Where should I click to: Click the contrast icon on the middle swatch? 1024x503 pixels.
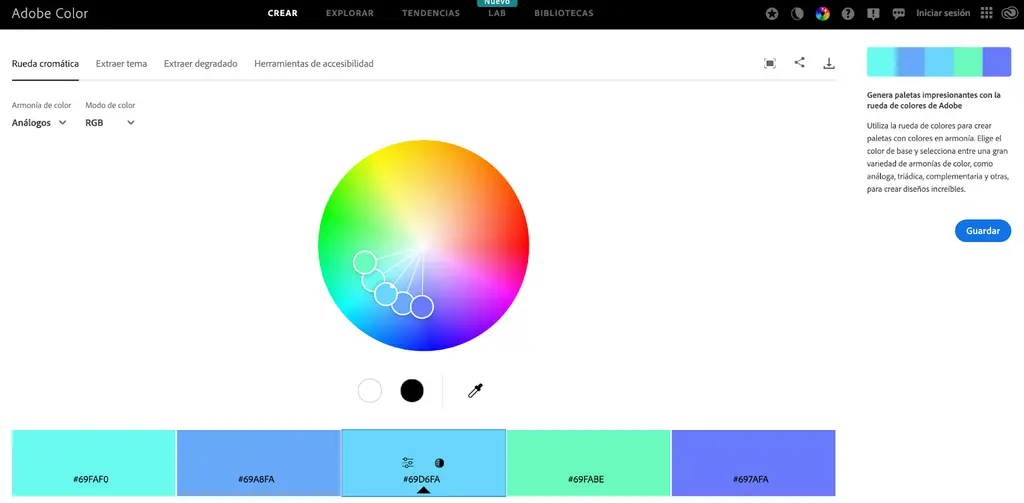click(440, 463)
